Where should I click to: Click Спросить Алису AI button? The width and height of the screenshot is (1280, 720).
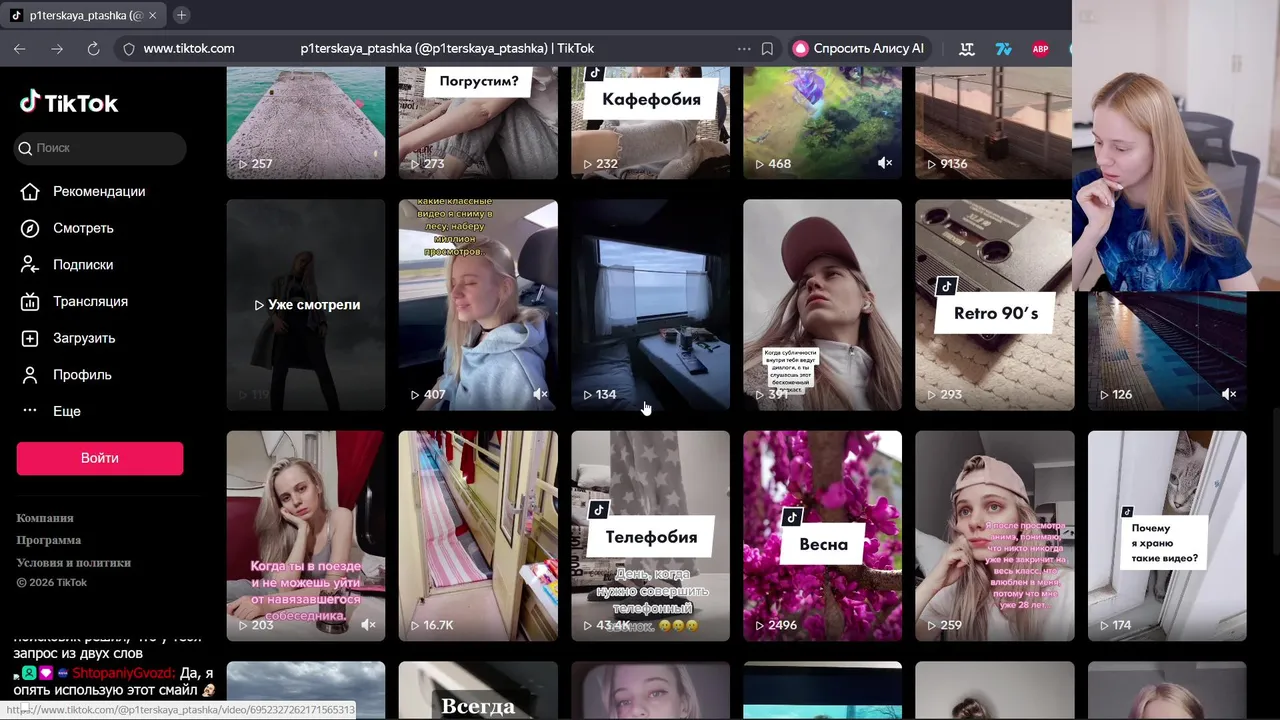[859, 48]
